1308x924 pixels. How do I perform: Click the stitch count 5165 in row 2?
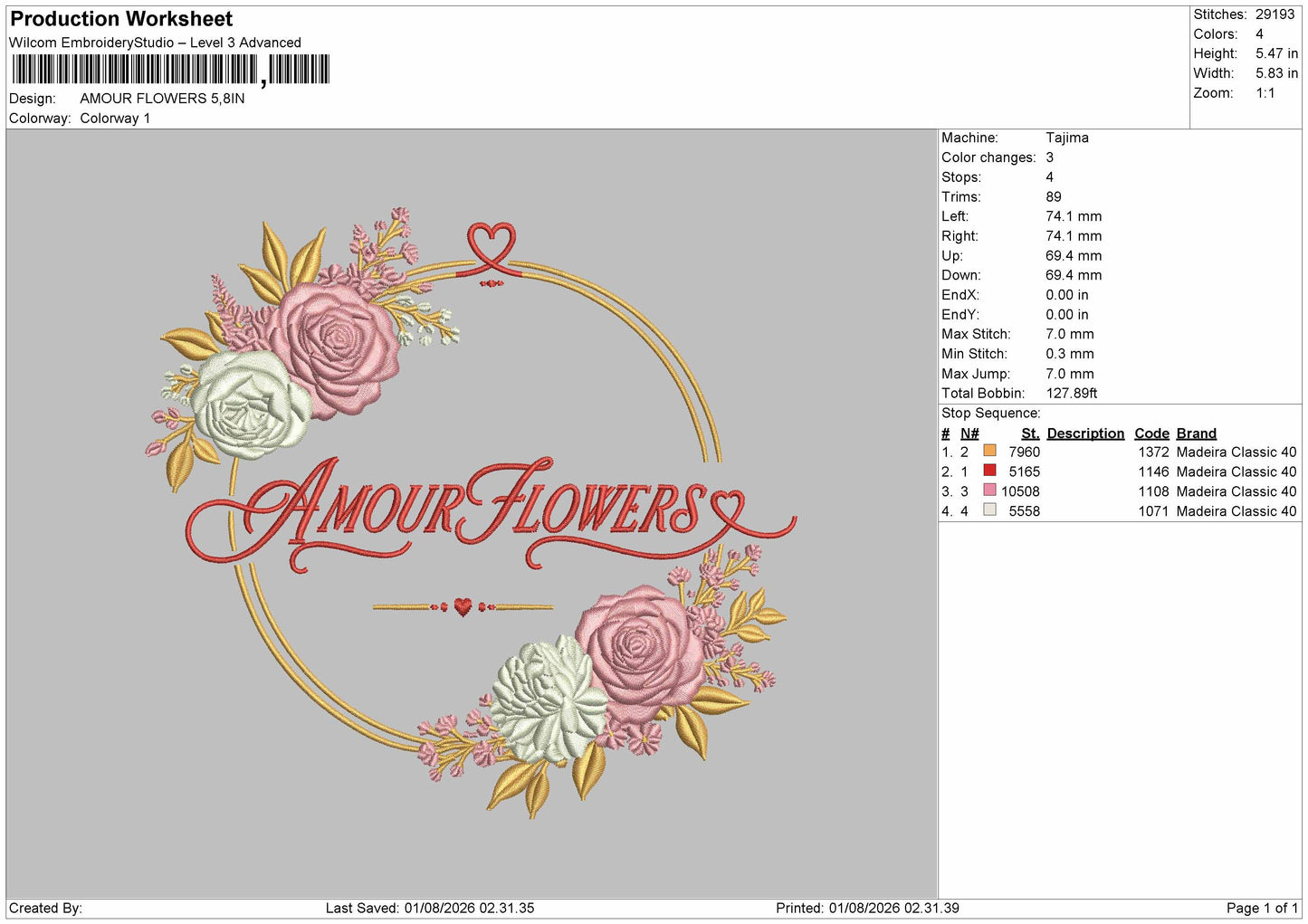coord(1024,472)
